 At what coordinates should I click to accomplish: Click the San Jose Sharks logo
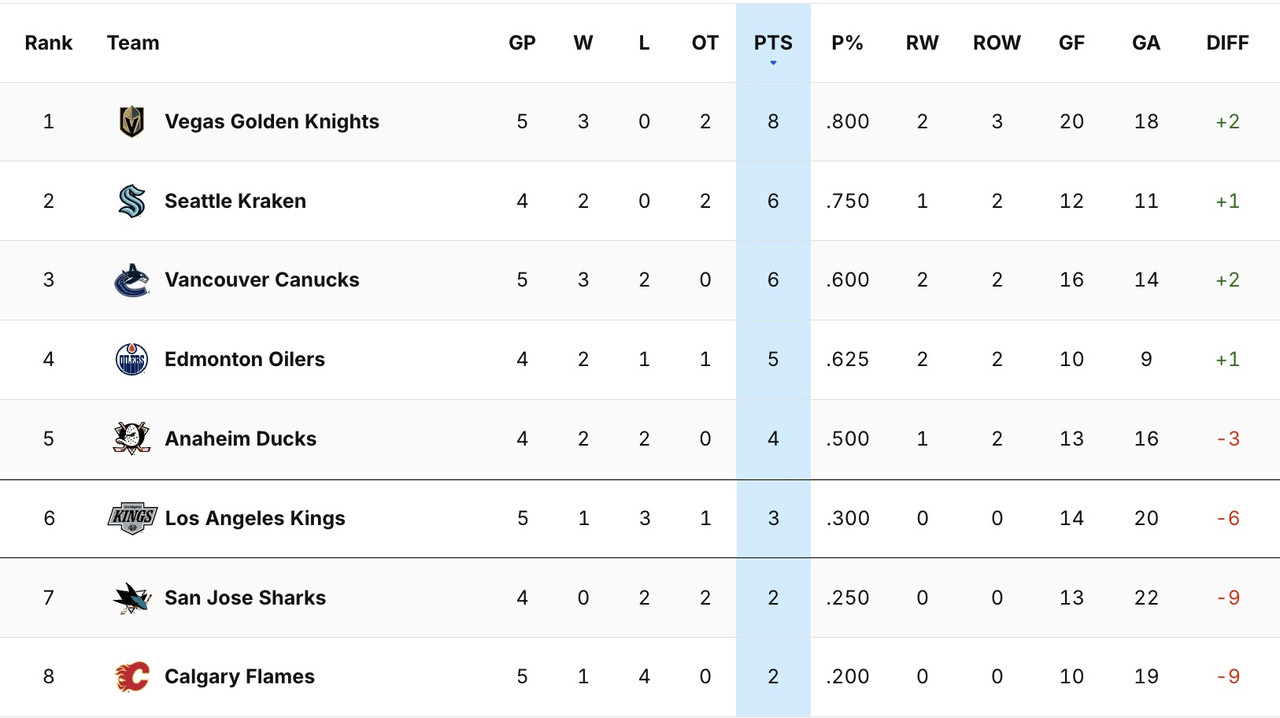(x=131, y=598)
